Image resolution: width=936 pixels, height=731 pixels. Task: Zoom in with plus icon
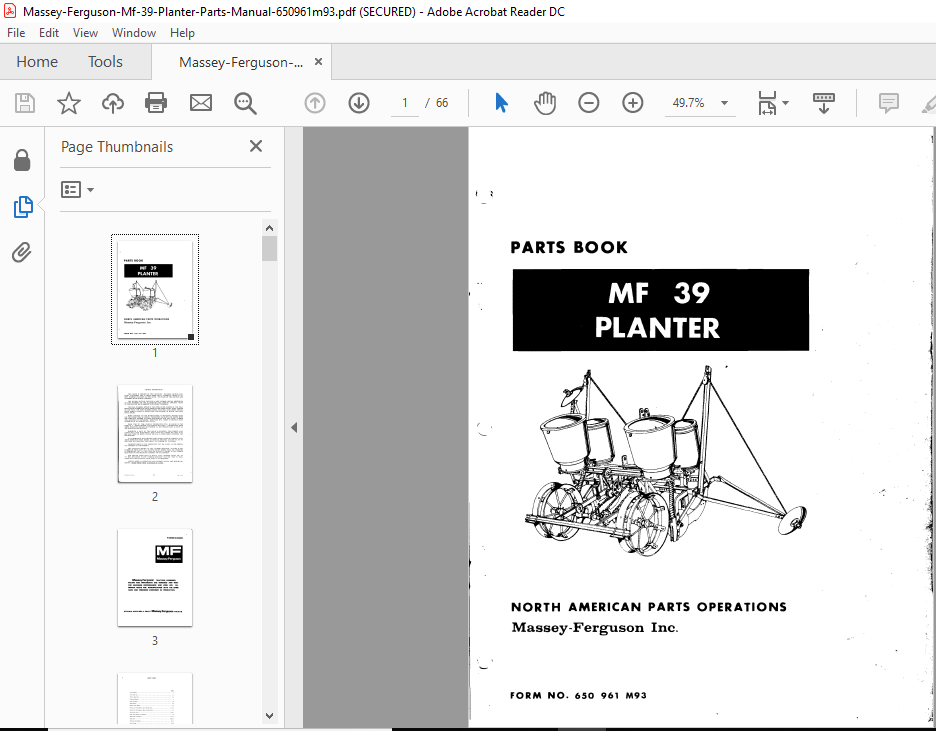coord(633,103)
